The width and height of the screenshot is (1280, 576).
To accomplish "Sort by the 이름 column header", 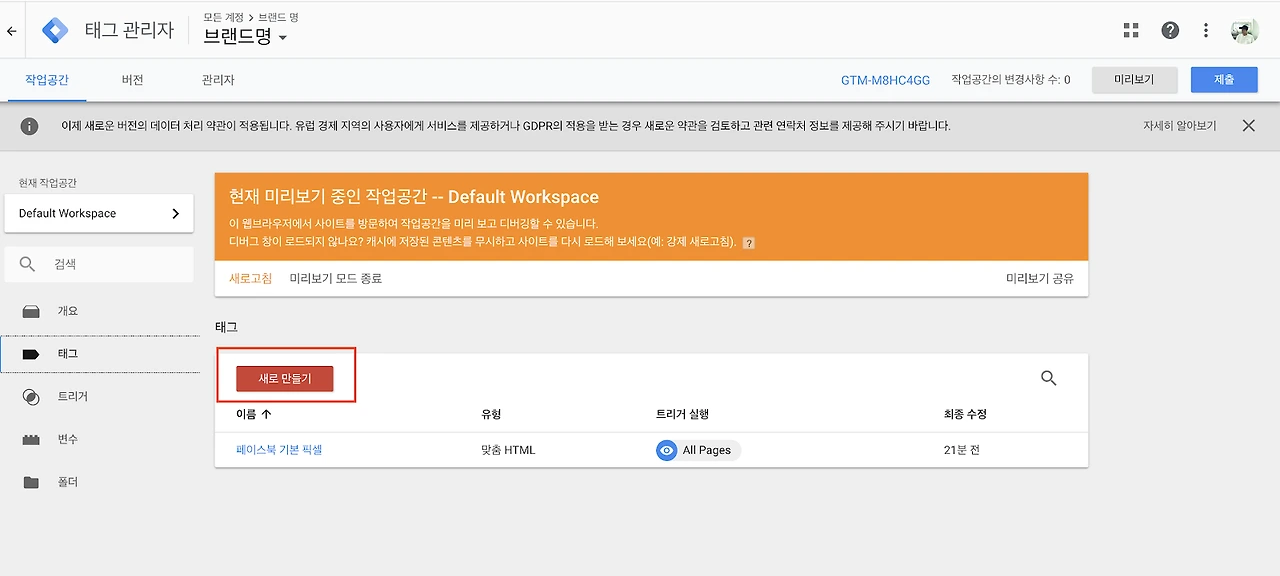I will [x=254, y=414].
